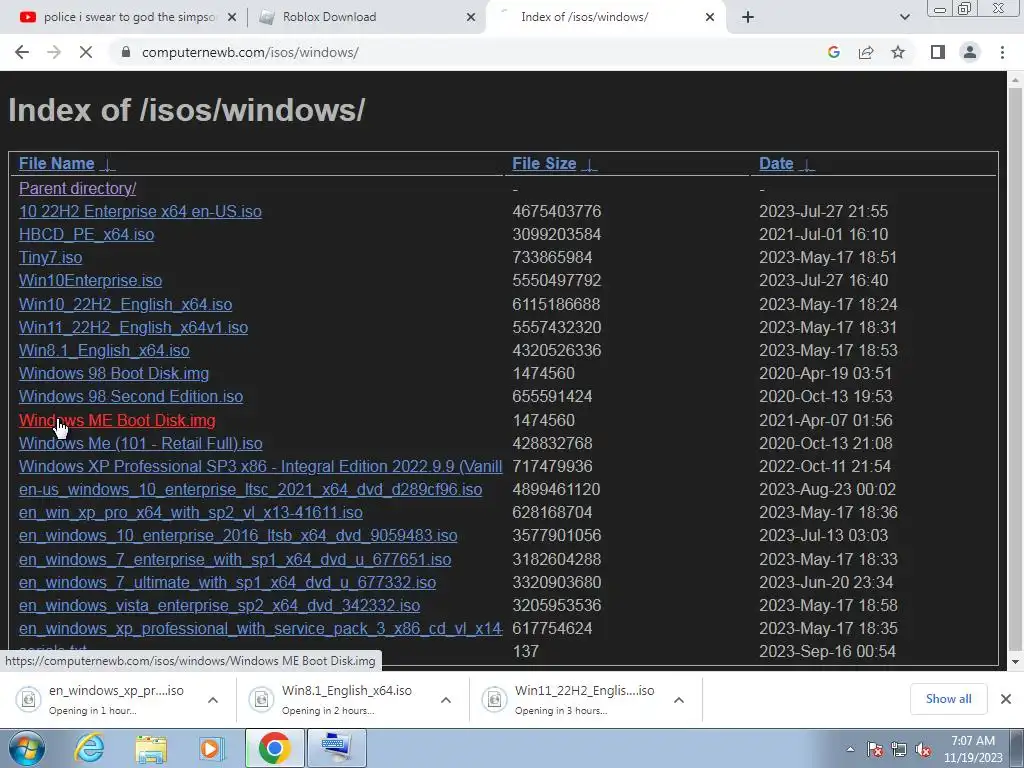Download Win8.1_English_x64.iso from the list

(104, 350)
